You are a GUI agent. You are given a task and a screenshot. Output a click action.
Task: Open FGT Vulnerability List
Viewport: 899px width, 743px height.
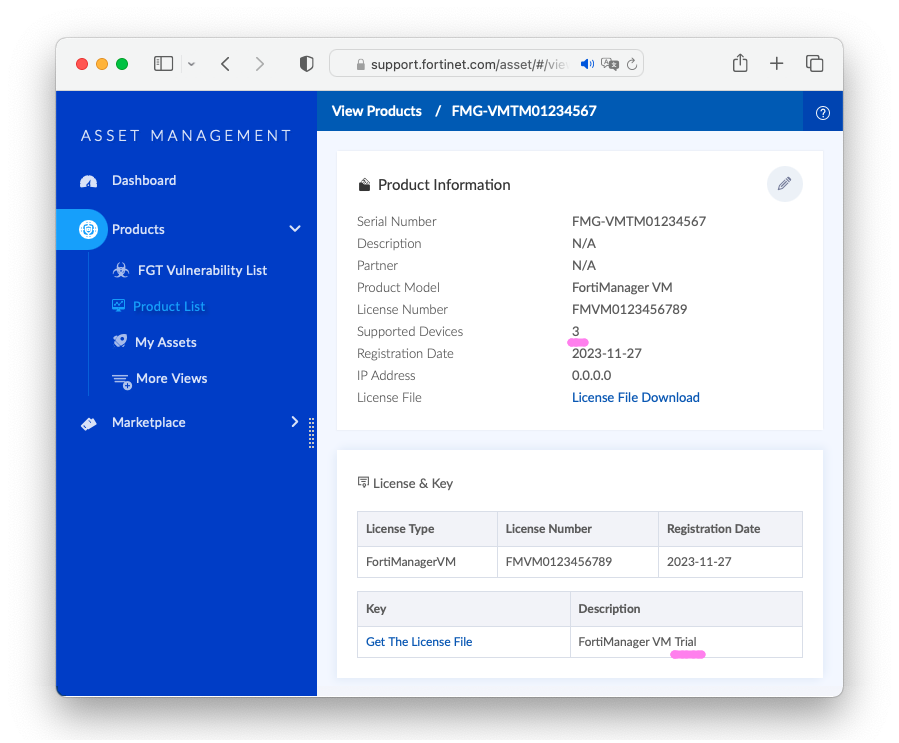[x=202, y=270]
